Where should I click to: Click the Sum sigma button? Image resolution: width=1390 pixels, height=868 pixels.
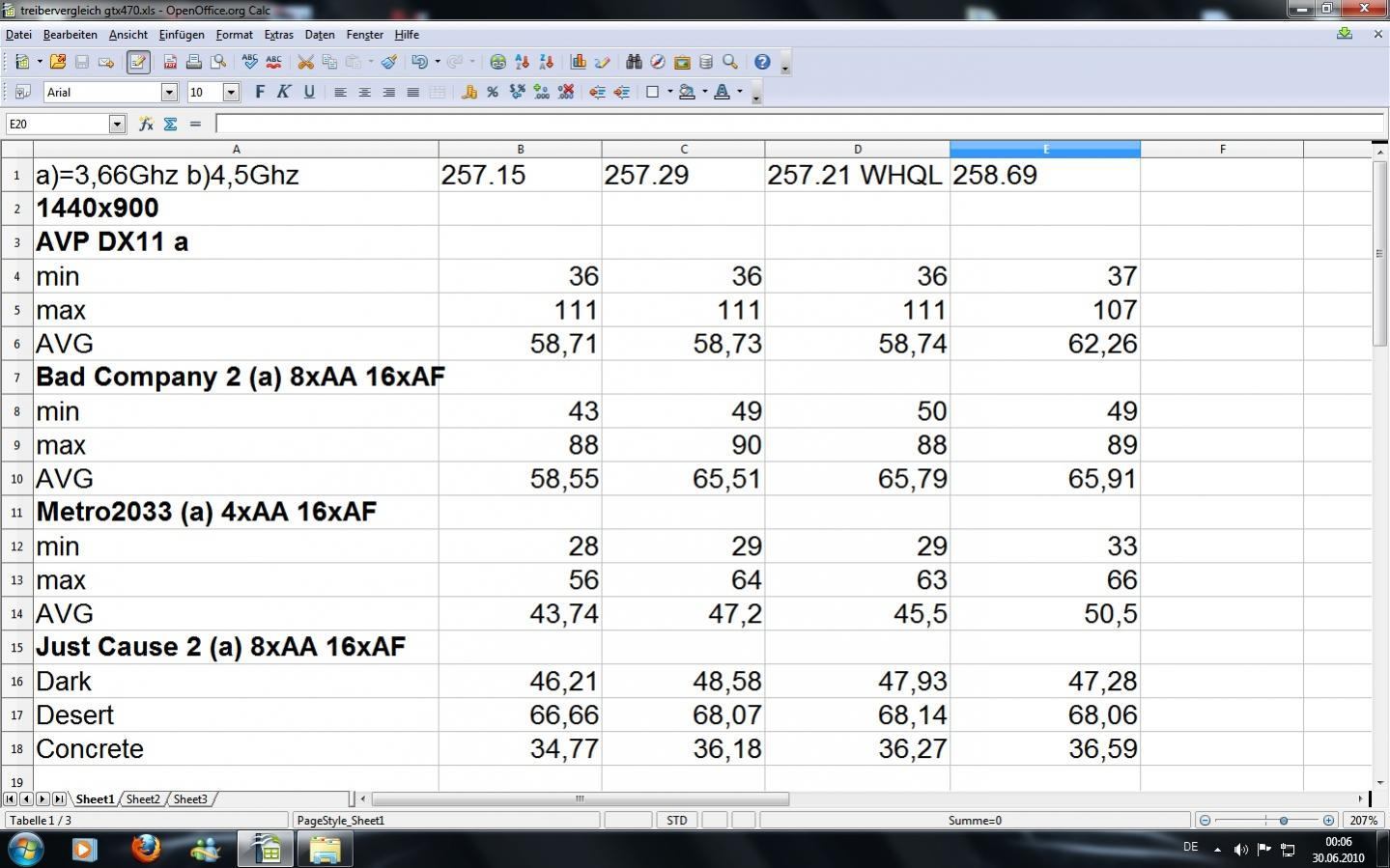tap(170, 124)
